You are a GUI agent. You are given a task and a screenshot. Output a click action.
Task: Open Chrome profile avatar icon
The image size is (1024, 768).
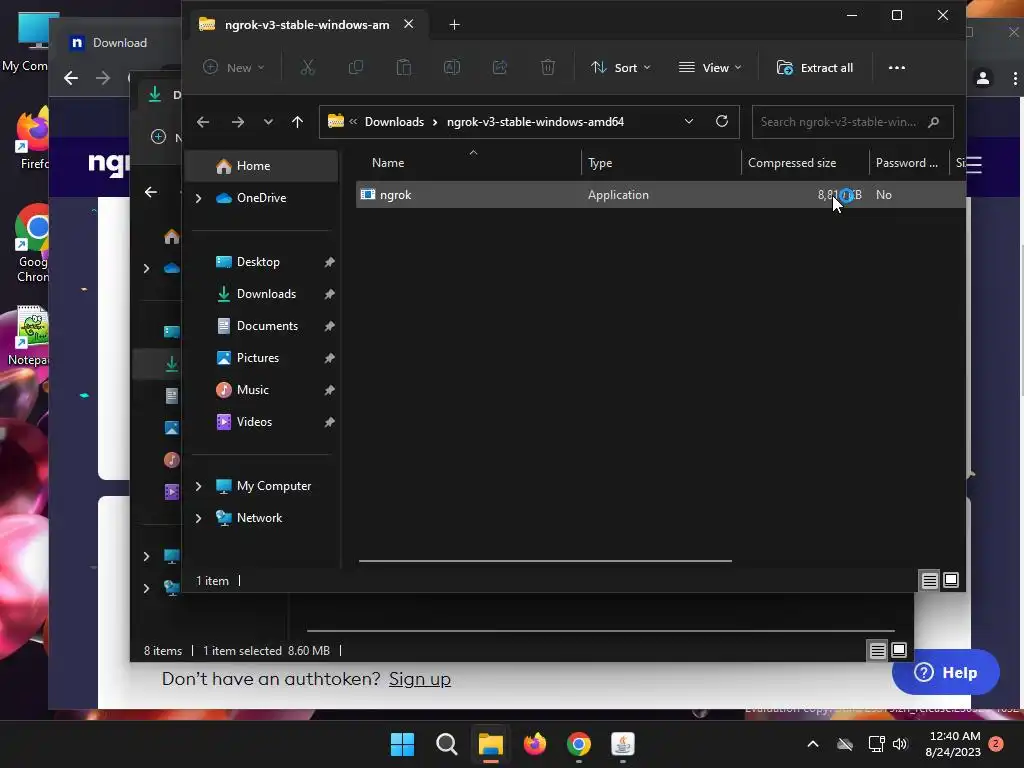point(983,78)
